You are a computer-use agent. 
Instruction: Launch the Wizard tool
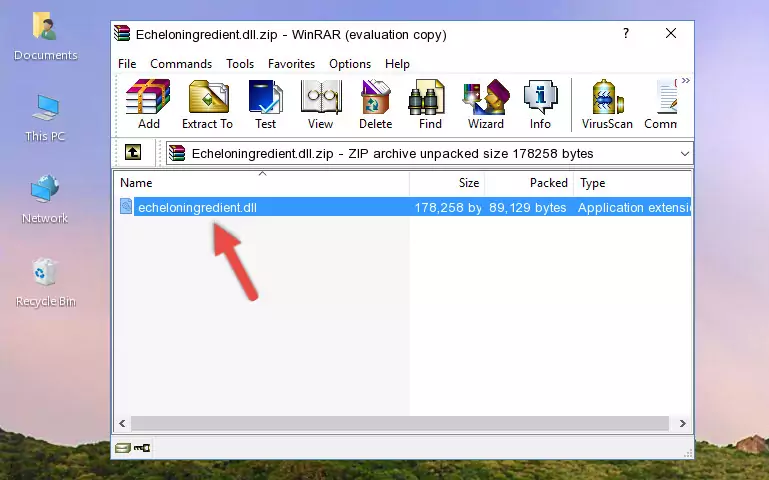(486, 104)
